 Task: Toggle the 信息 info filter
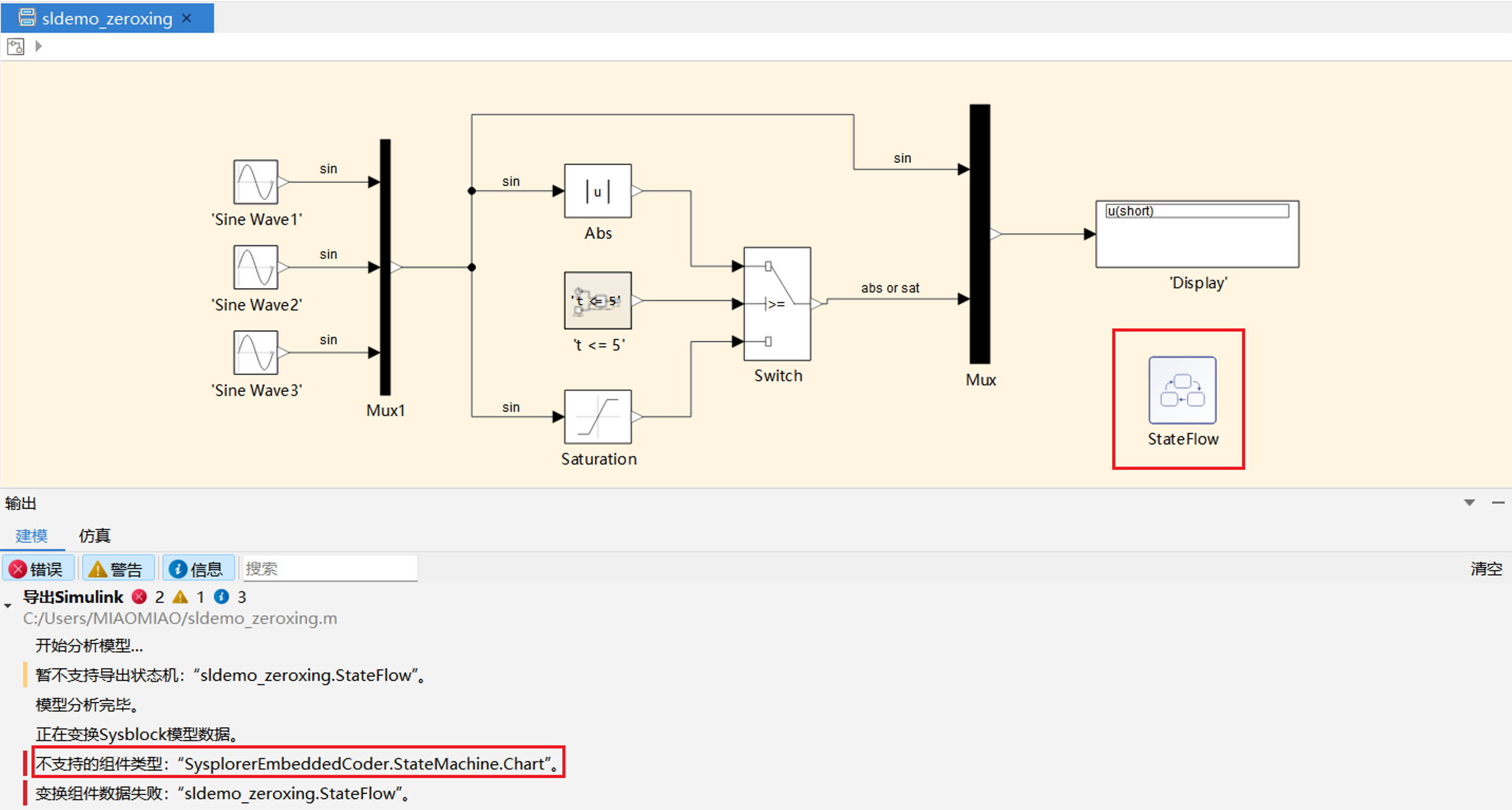(x=198, y=569)
